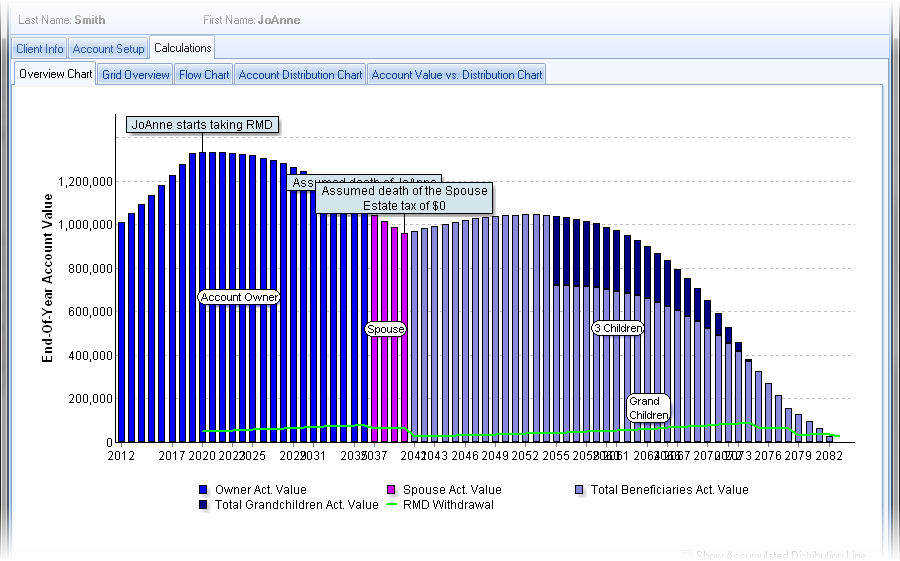The width and height of the screenshot is (900, 561).
Task: Open the Client Info tab
Action: [40, 48]
